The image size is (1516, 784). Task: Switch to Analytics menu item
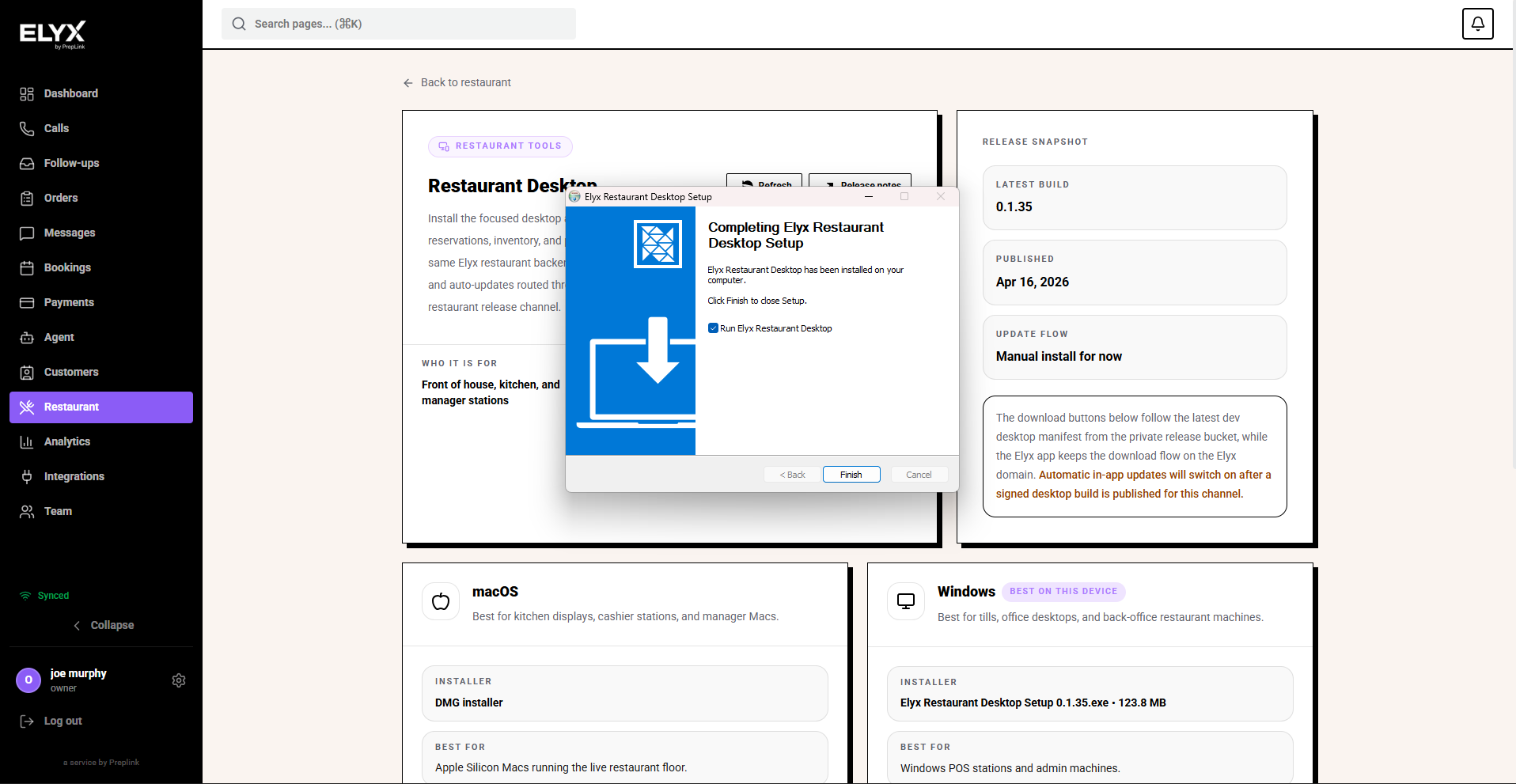coord(101,442)
